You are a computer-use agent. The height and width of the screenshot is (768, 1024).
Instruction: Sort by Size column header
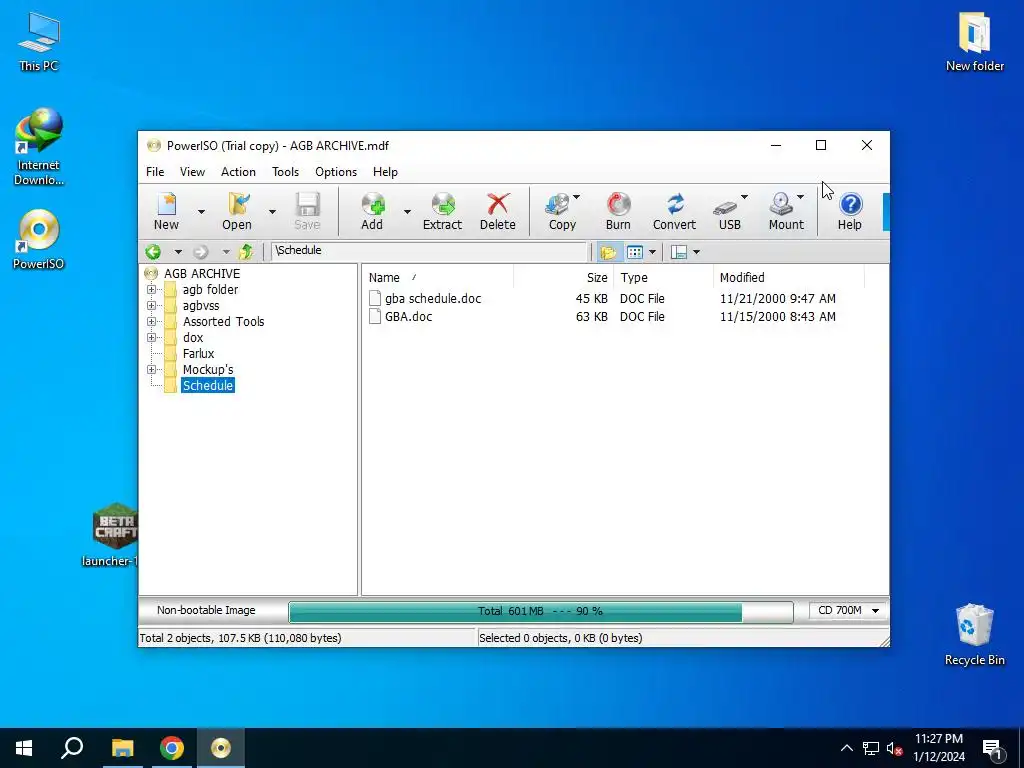pyautogui.click(x=564, y=278)
